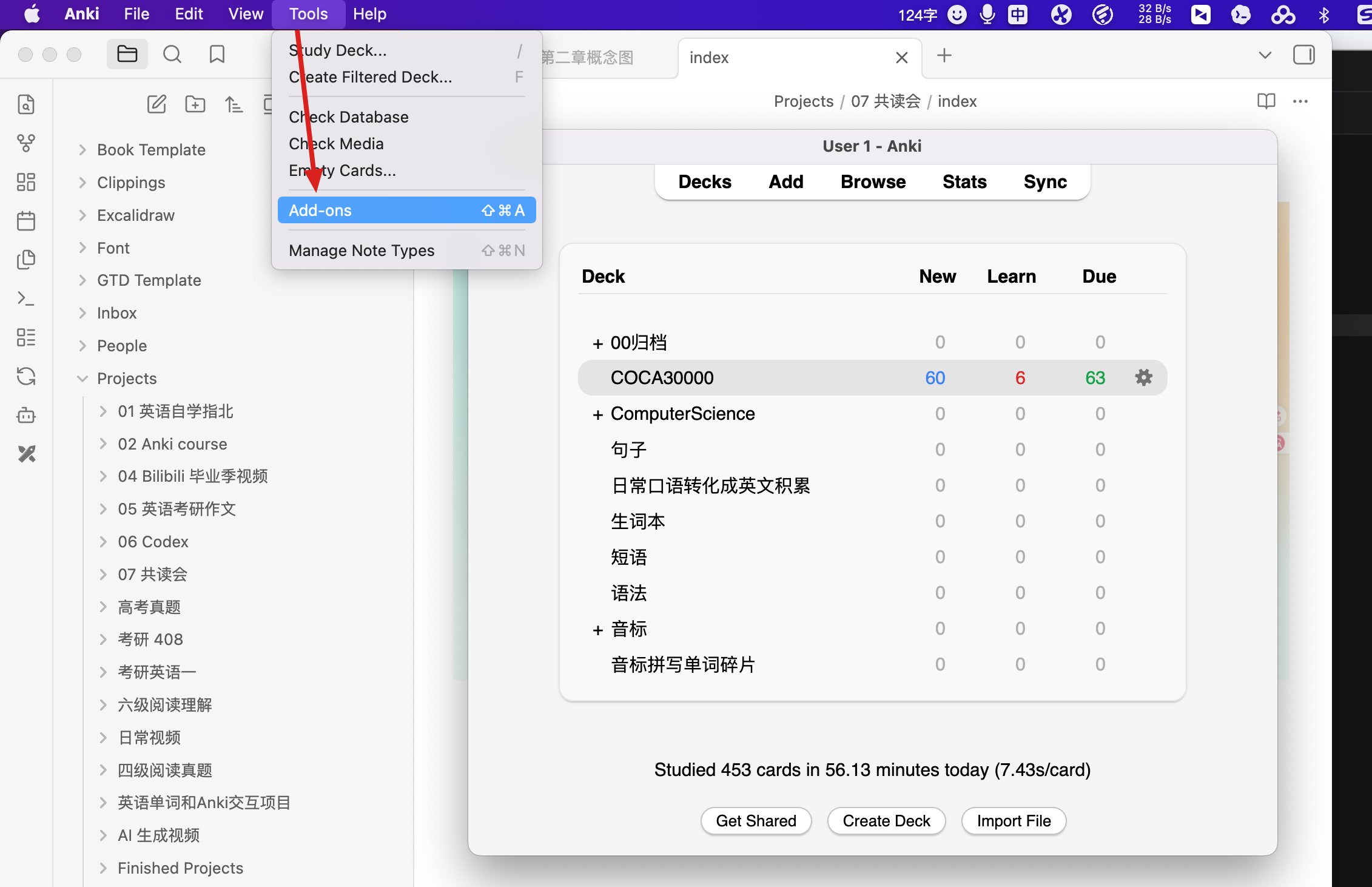Open Browse in the Anki toolbar

(873, 181)
